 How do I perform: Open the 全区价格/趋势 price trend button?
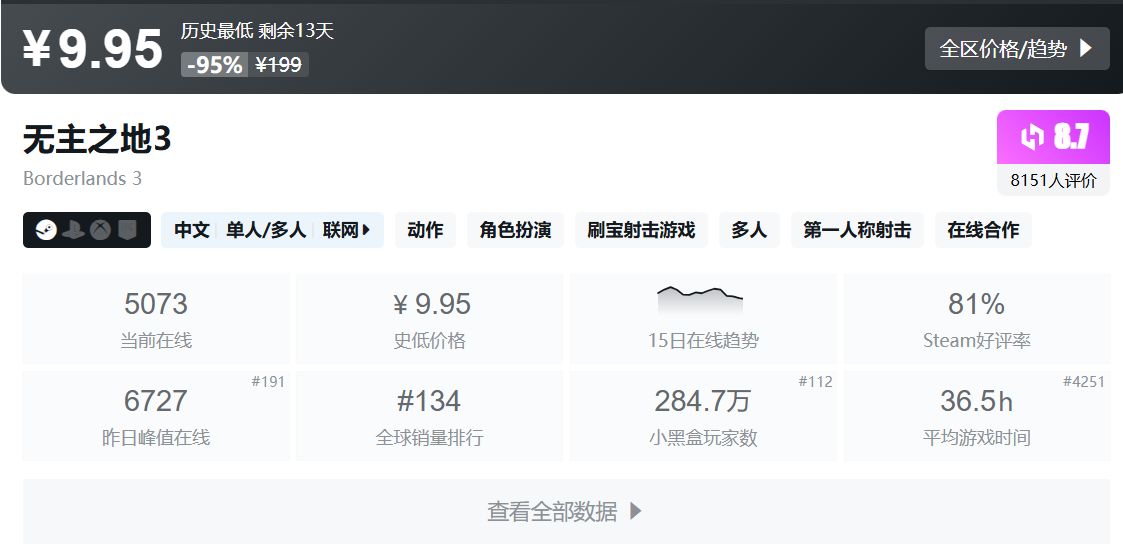point(1017,49)
